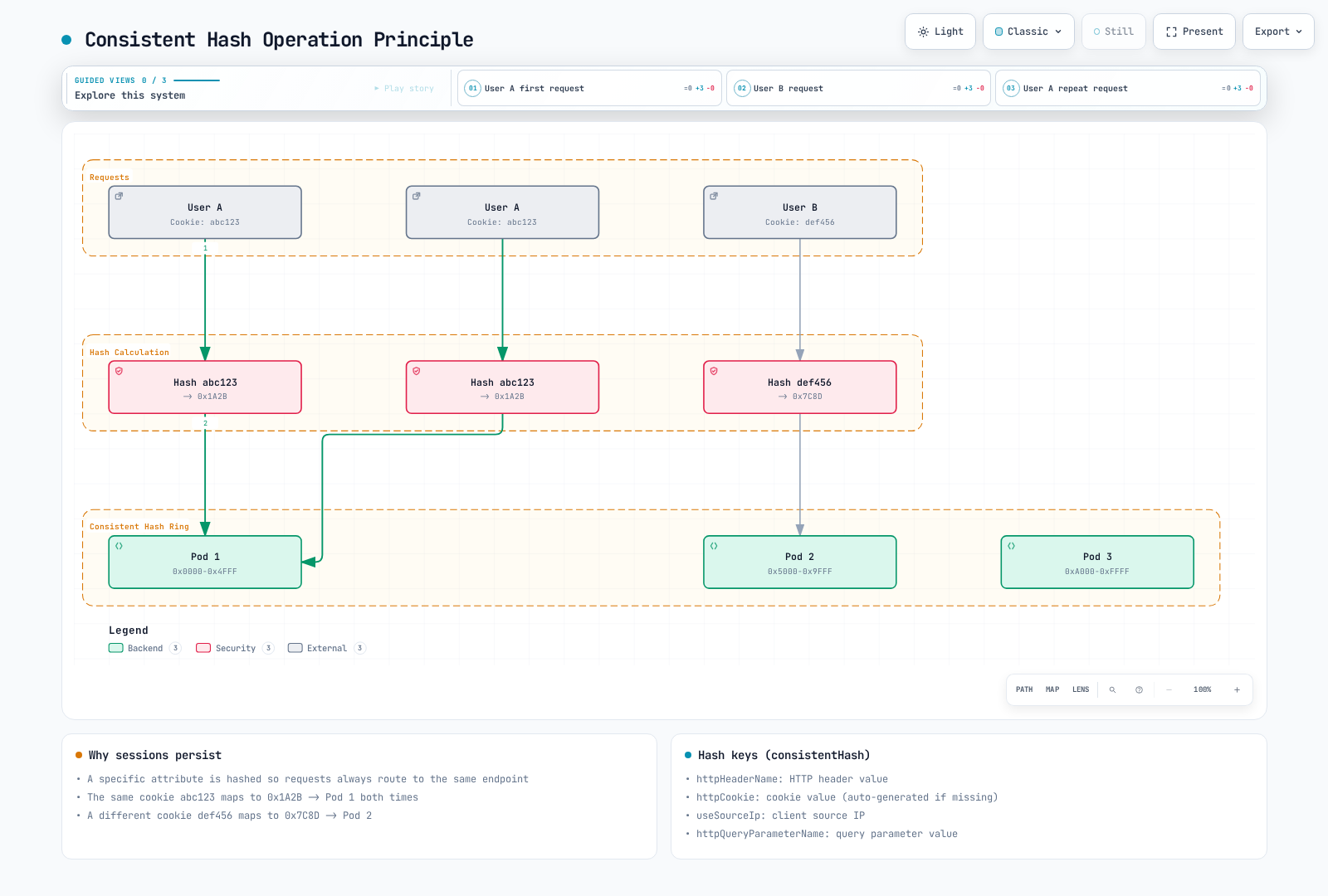This screenshot has width=1328, height=896.
Task: Open the Export dropdown menu
Action: click(1278, 32)
